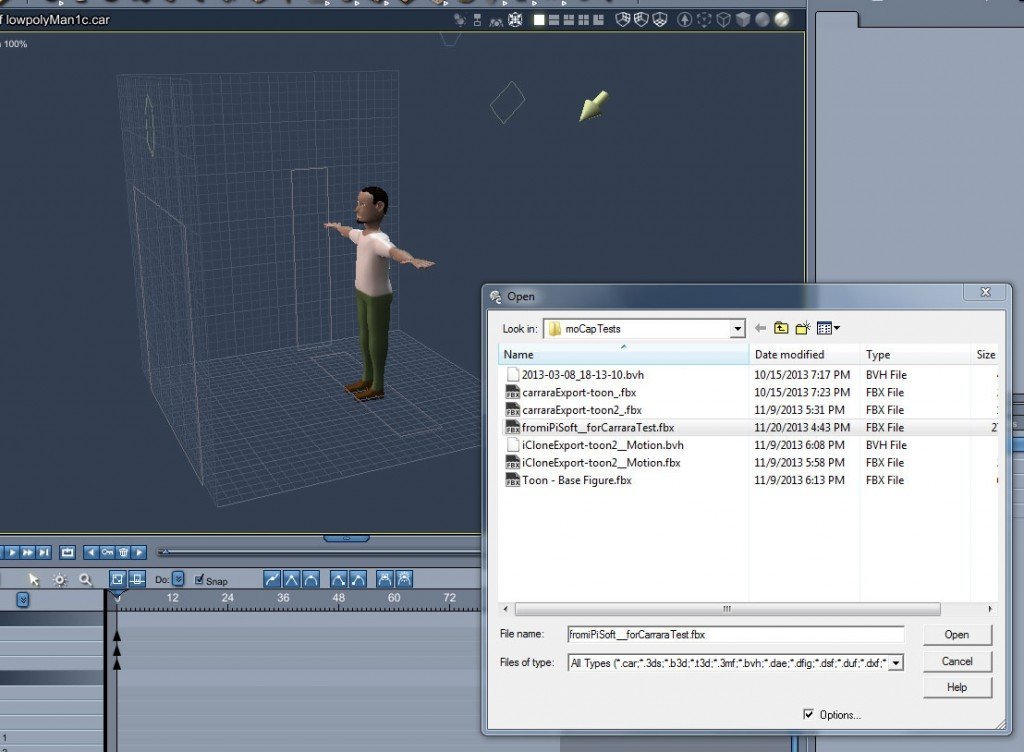Image resolution: width=1024 pixels, height=752 pixels.
Task: Jump to the last frame button
Action: tap(44, 552)
